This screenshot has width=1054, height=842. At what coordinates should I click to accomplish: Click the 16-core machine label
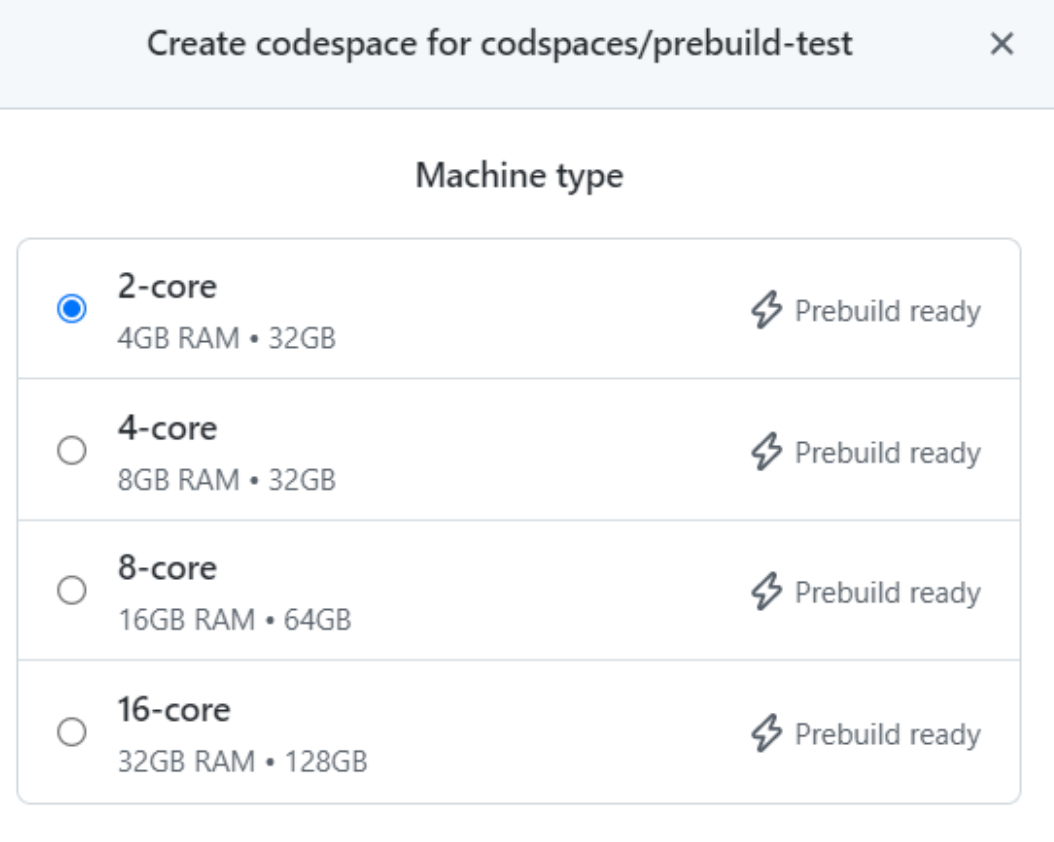174,710
